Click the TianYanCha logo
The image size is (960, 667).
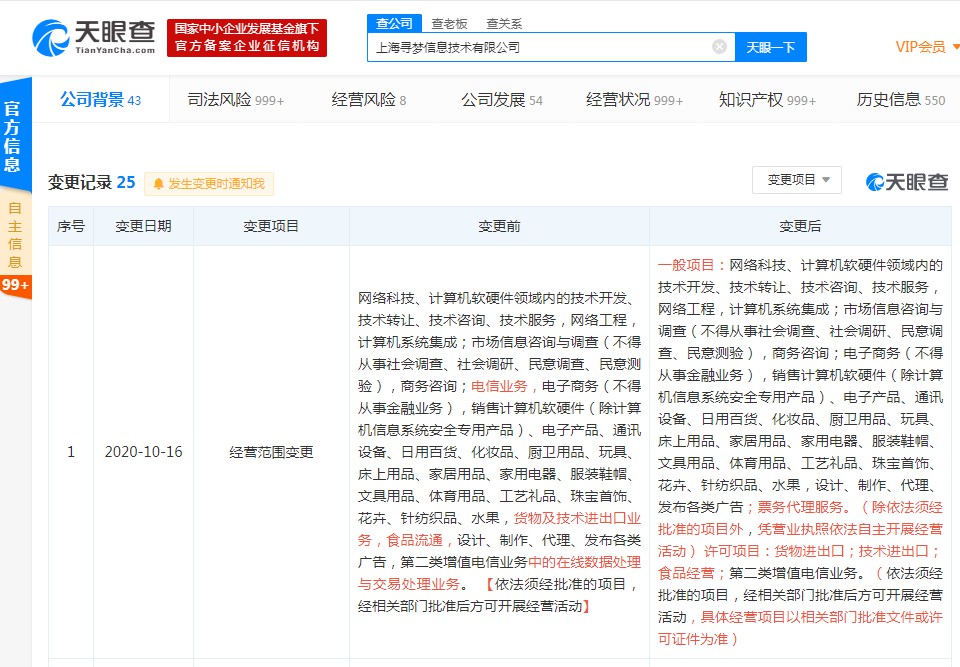point(94,38)
